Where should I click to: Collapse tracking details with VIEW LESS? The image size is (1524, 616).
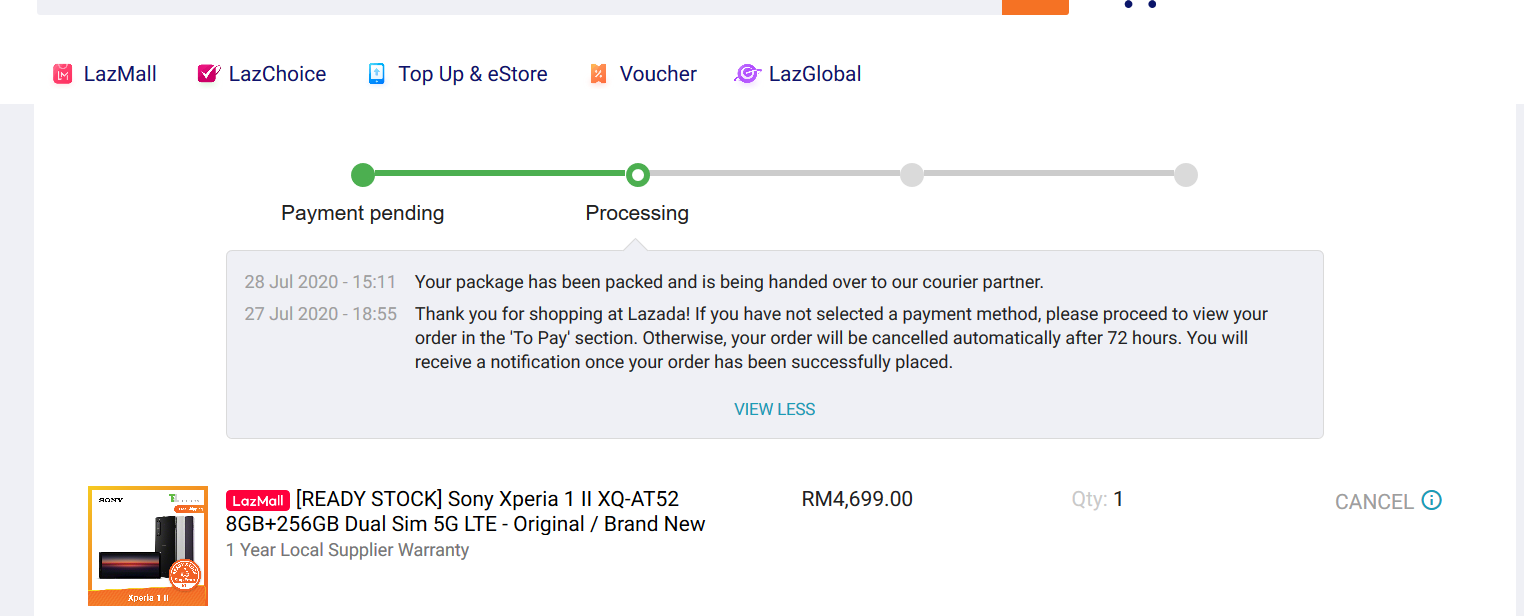click(775, 409)
